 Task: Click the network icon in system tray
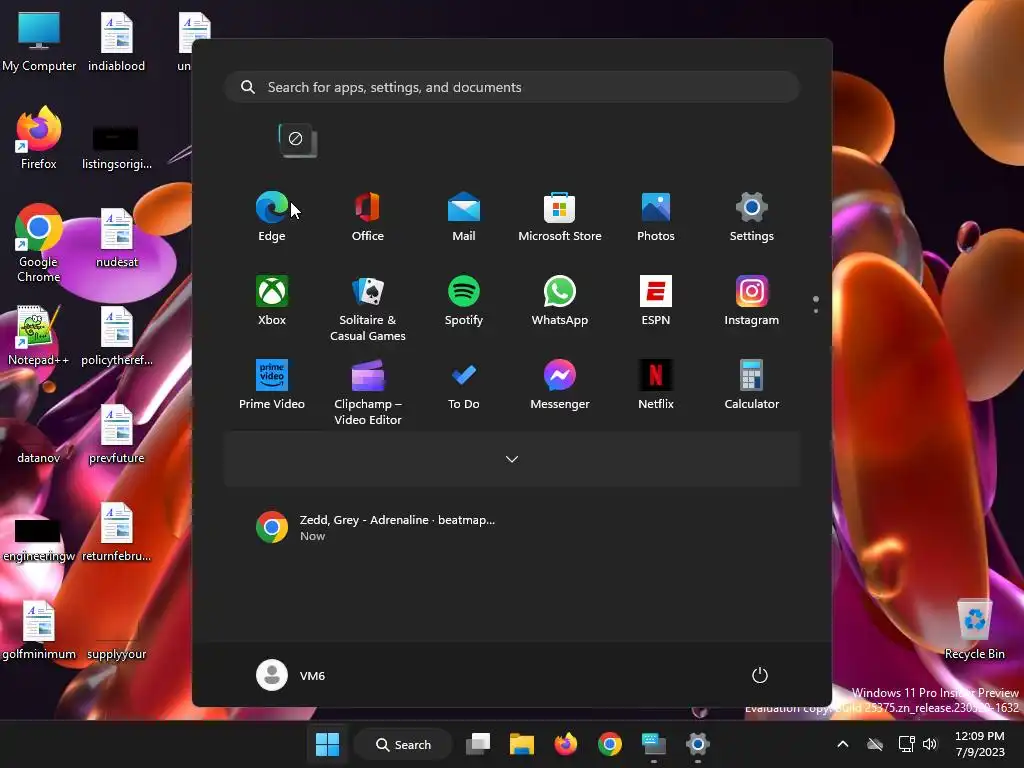tap(906, 744)
